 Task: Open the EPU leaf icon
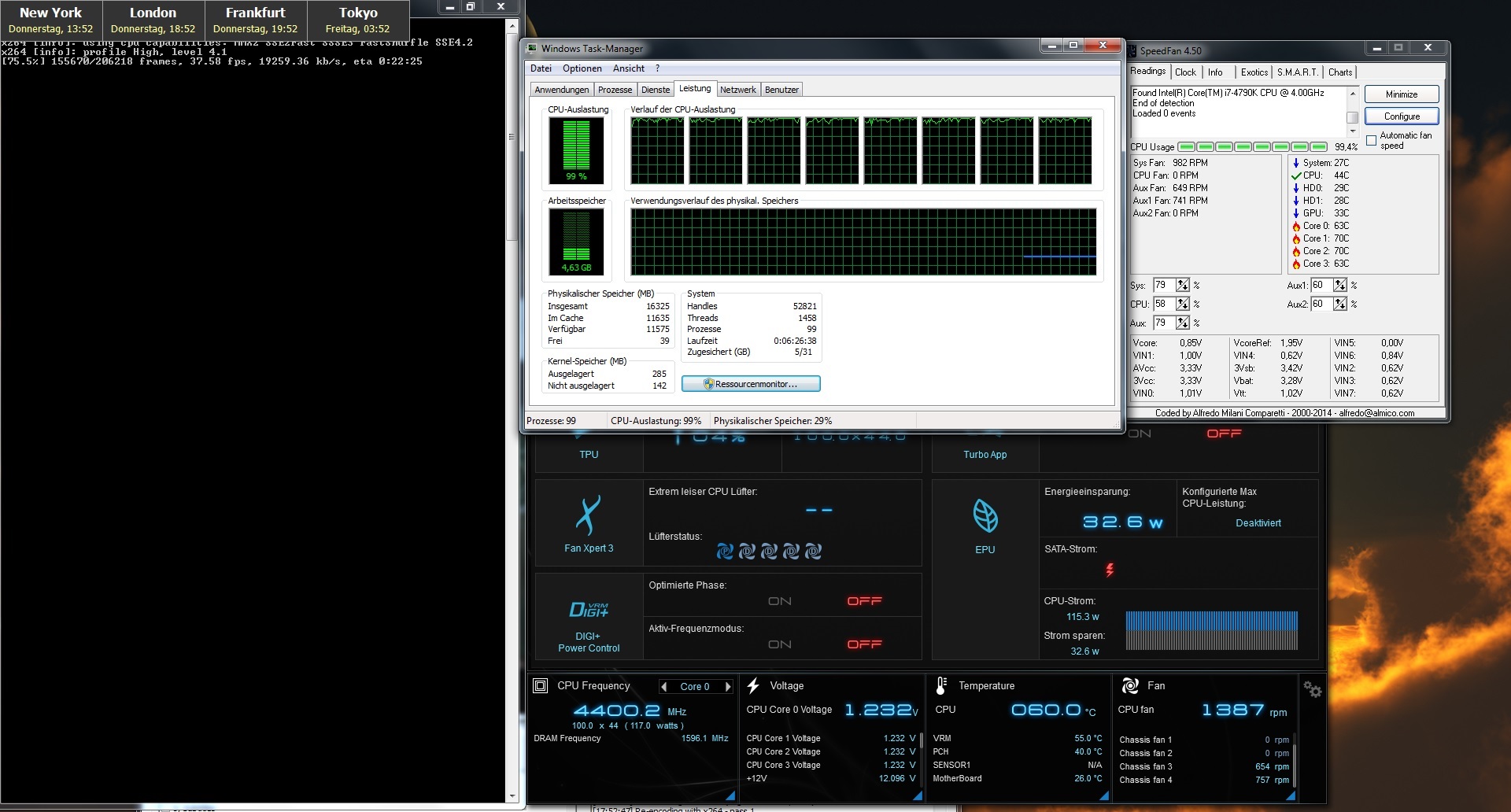click(x=985, y=516)
